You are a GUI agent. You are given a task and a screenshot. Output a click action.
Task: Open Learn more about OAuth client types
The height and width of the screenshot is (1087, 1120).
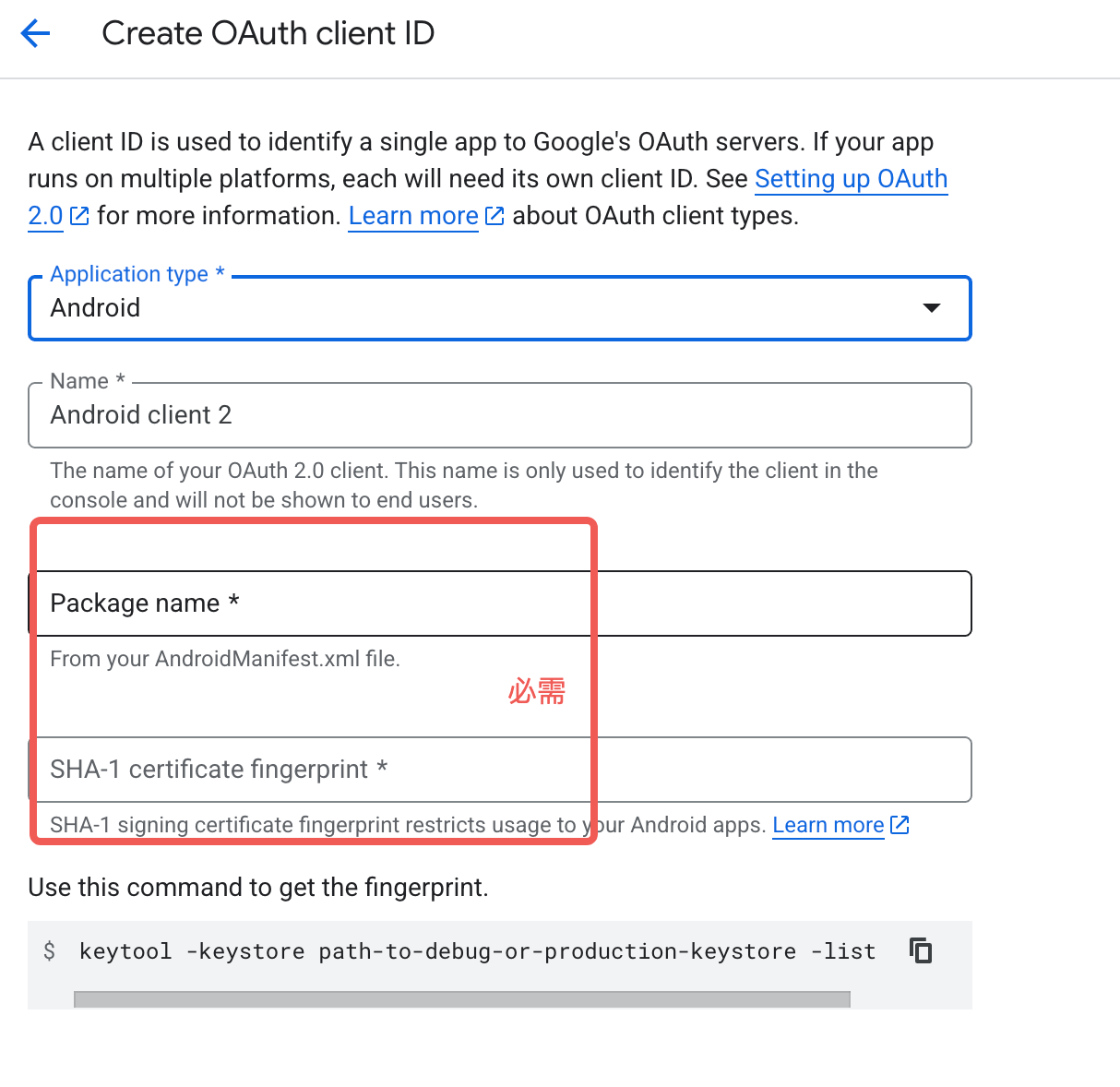413,216
